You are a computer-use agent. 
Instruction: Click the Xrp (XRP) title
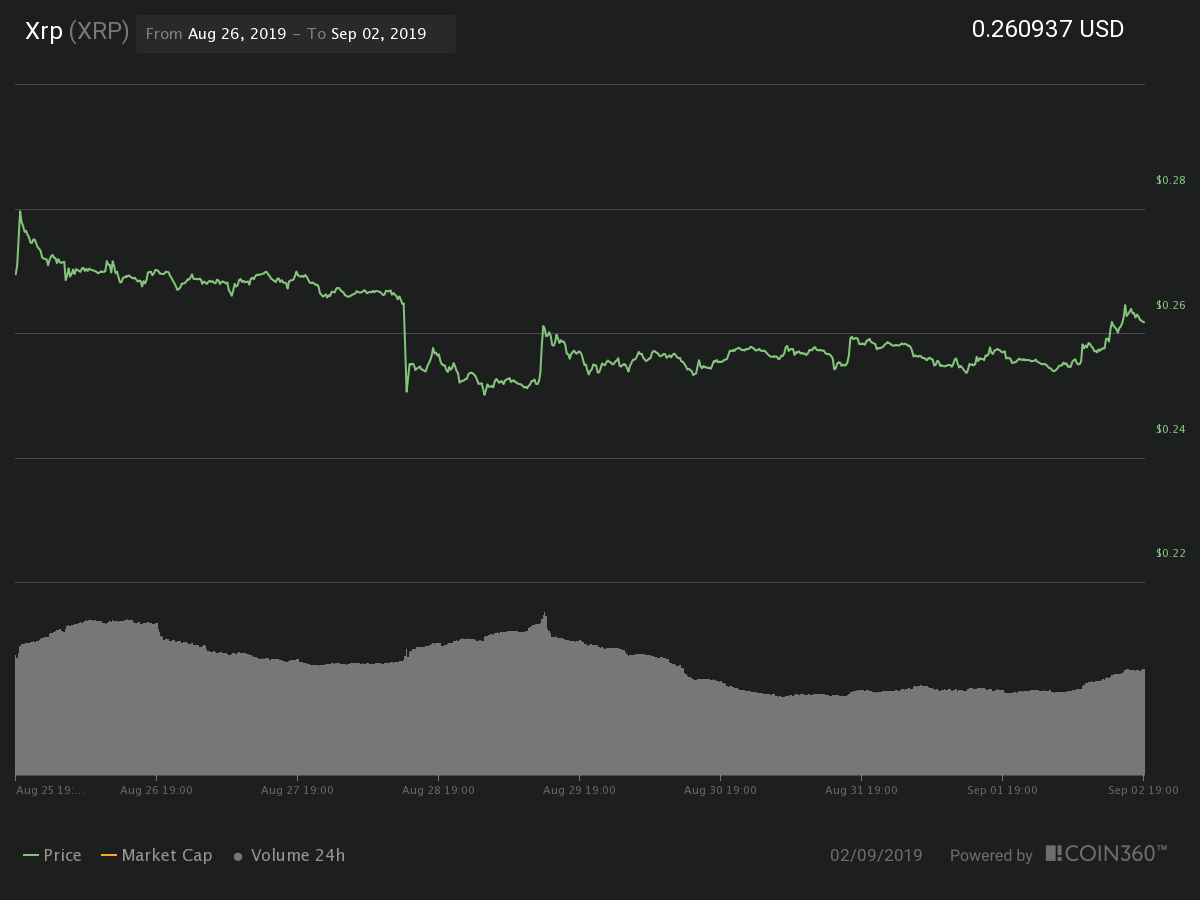point(77,32)
